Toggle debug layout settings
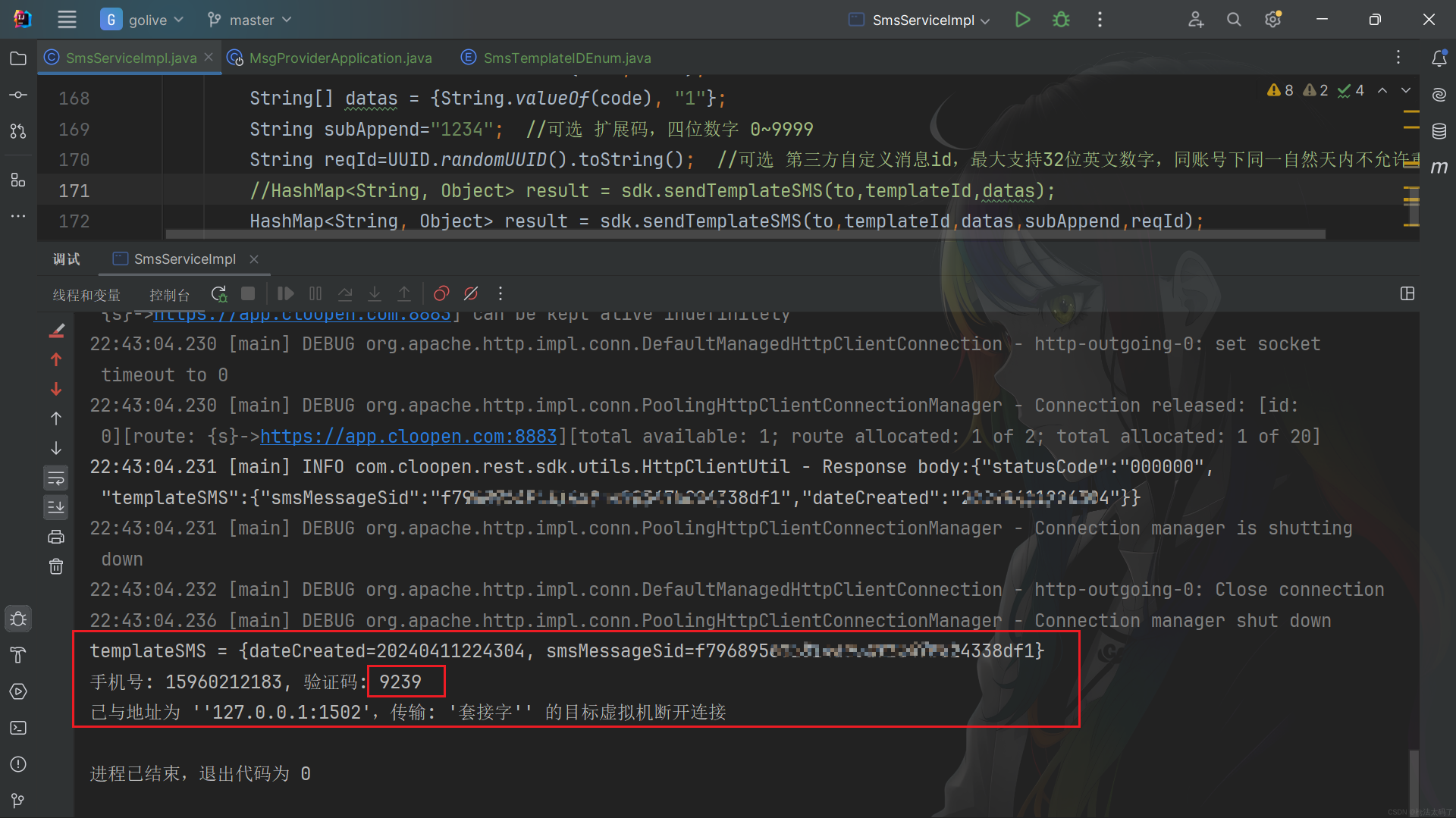Image resolution: width=1456 pixels, height=818 pixels. tap(1407, 293)
